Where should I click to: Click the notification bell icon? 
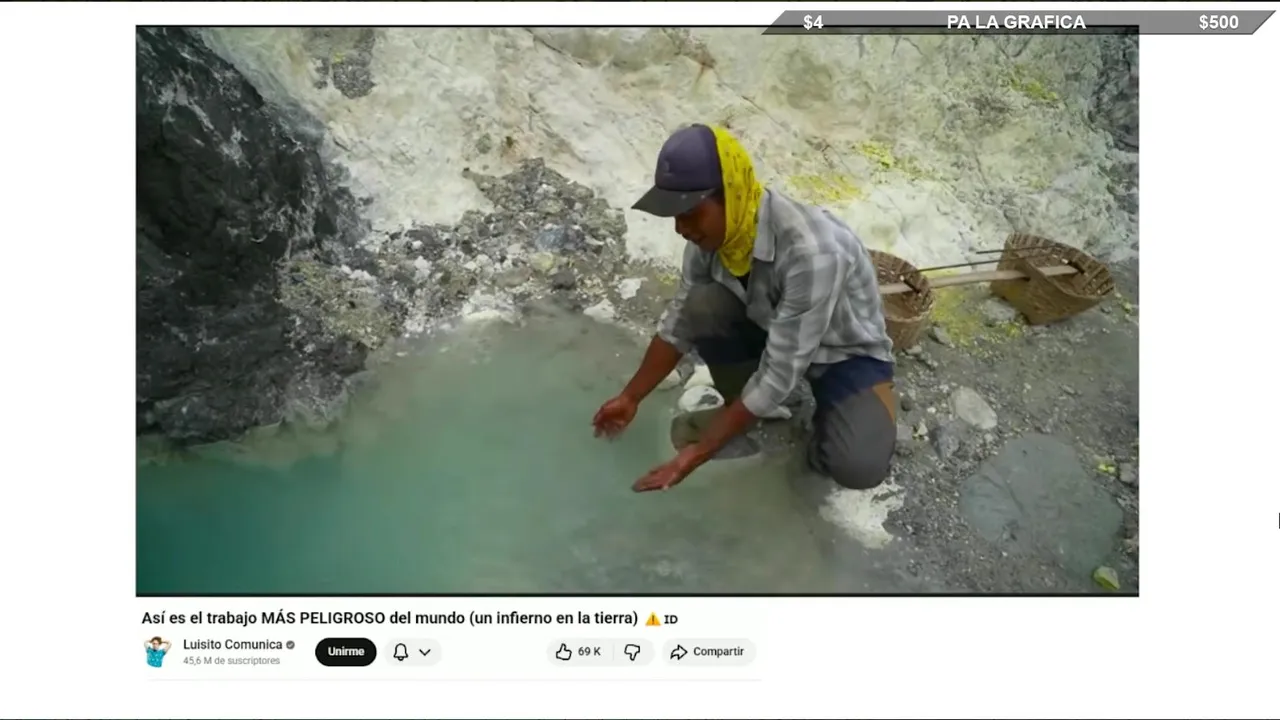coord(400,652)
